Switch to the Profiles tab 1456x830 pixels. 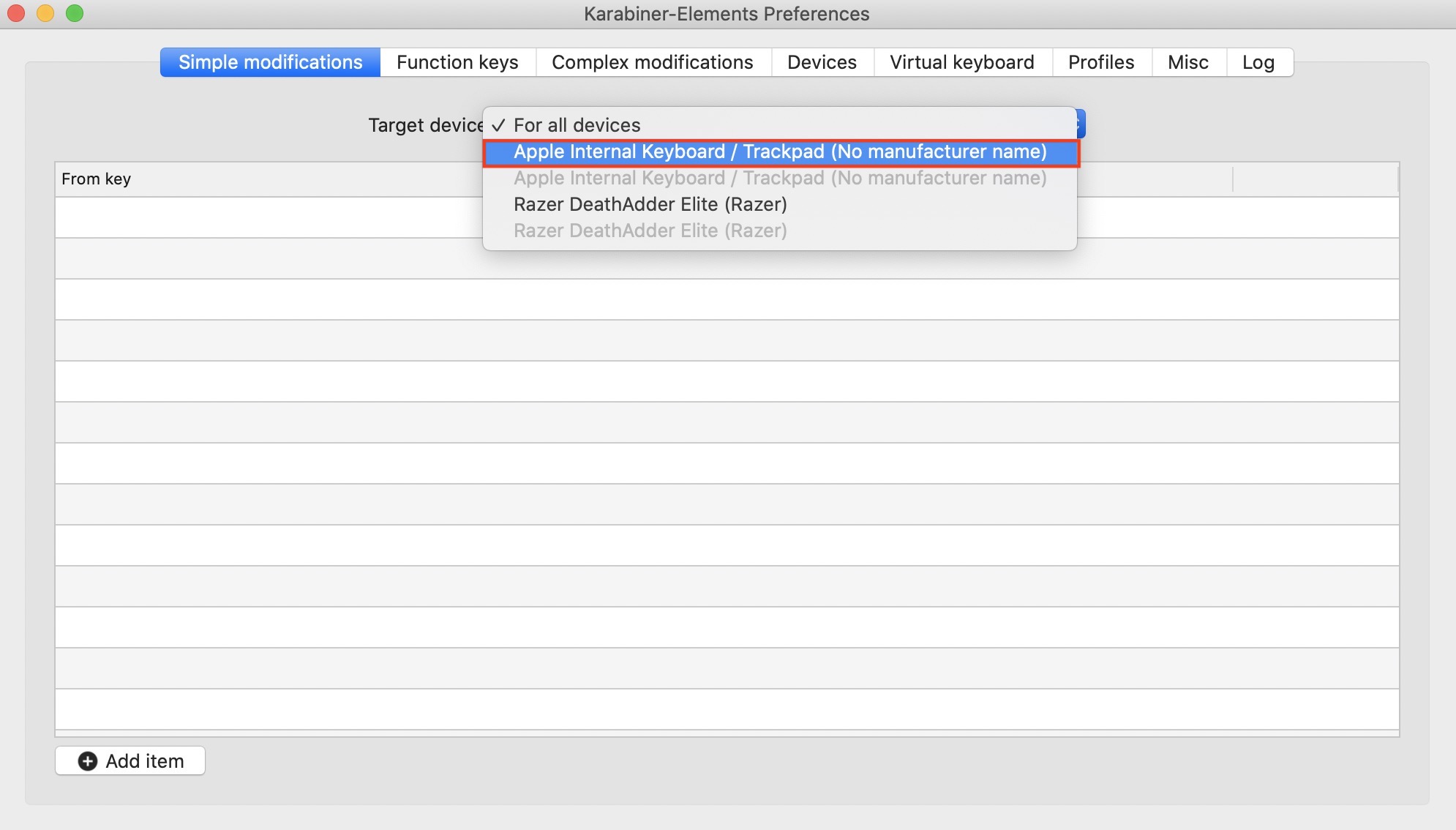(1100, 62)
